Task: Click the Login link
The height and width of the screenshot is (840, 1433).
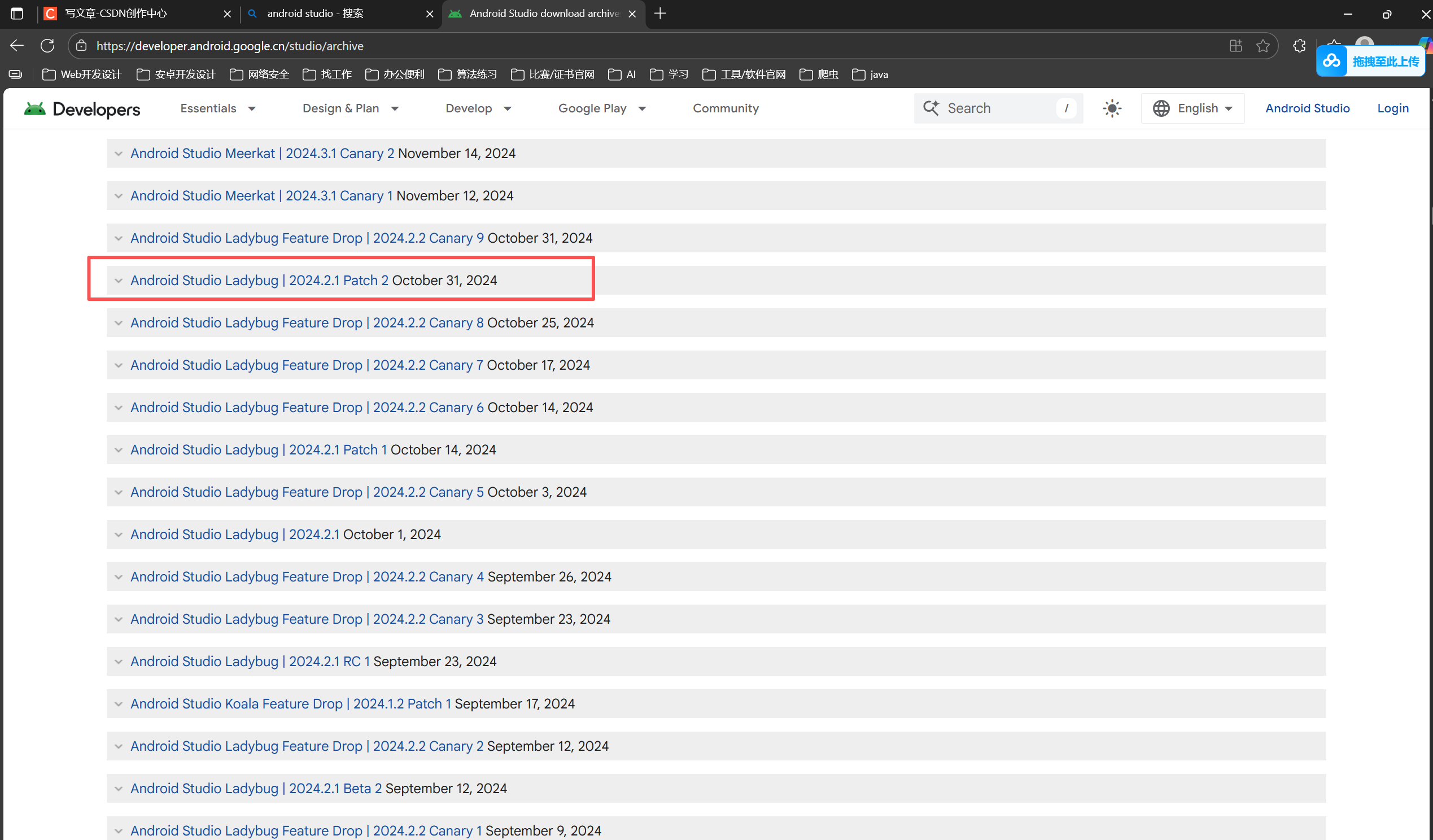Action: pyautogui.click(x=1392, y=108)
